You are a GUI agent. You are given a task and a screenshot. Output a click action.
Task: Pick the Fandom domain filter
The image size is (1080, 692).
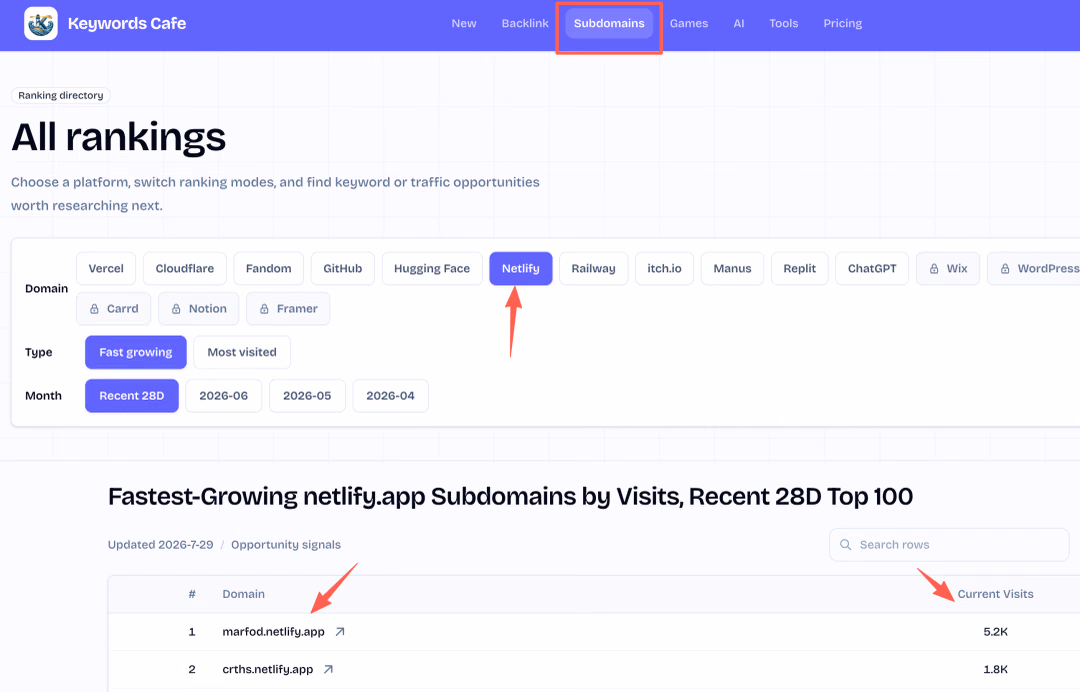coord(269,269)
